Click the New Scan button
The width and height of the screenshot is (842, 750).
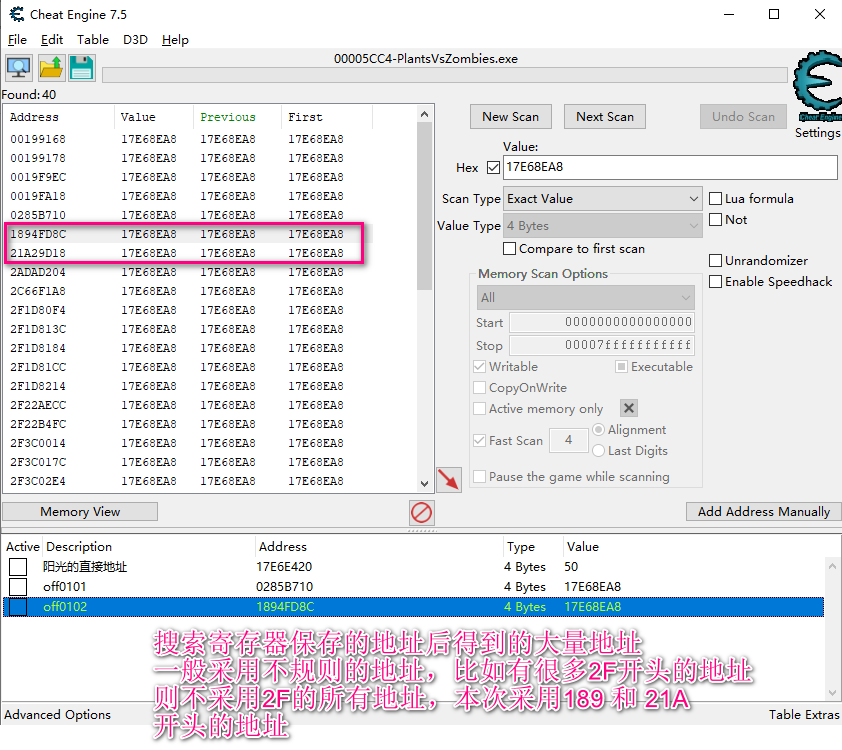coord(511,116)
